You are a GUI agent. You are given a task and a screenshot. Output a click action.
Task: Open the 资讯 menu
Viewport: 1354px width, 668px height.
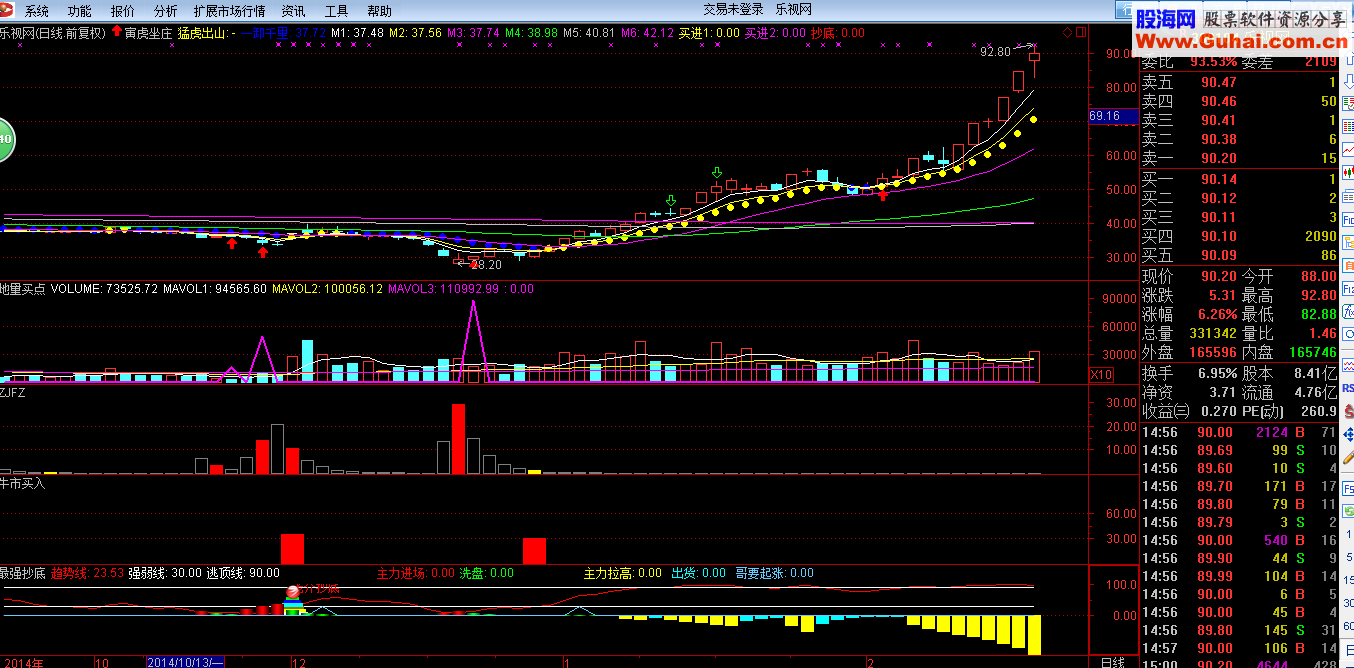[293, 11]
